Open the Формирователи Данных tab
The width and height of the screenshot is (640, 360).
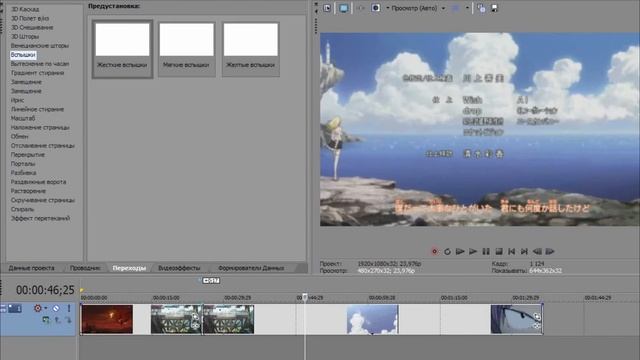click(251, 268)
